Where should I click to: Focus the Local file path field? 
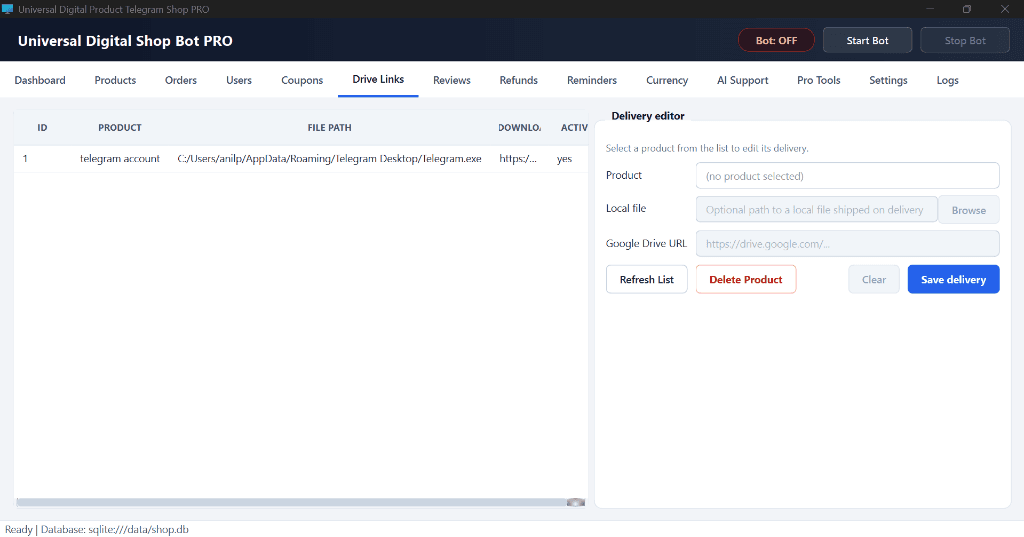[816, 210]
